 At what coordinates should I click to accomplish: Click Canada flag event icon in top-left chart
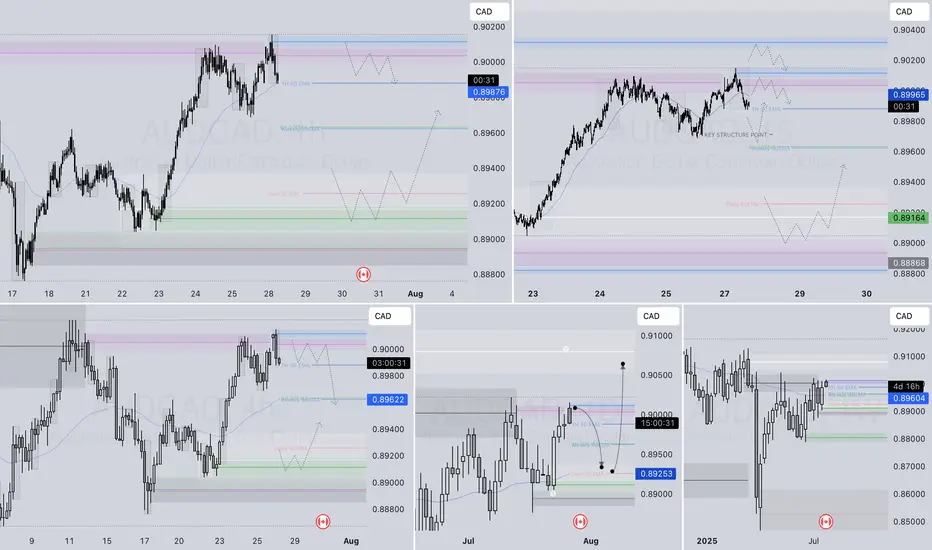pyautogui.click(x=363, y=274)
